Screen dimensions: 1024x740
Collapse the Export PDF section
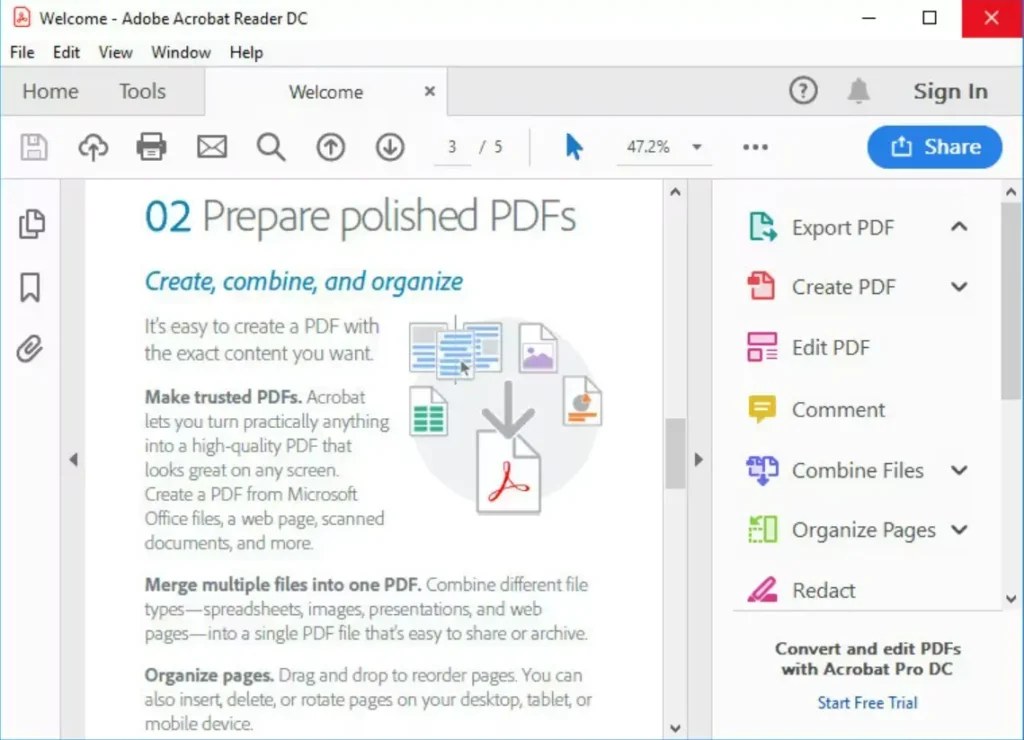tap(959, 227)
